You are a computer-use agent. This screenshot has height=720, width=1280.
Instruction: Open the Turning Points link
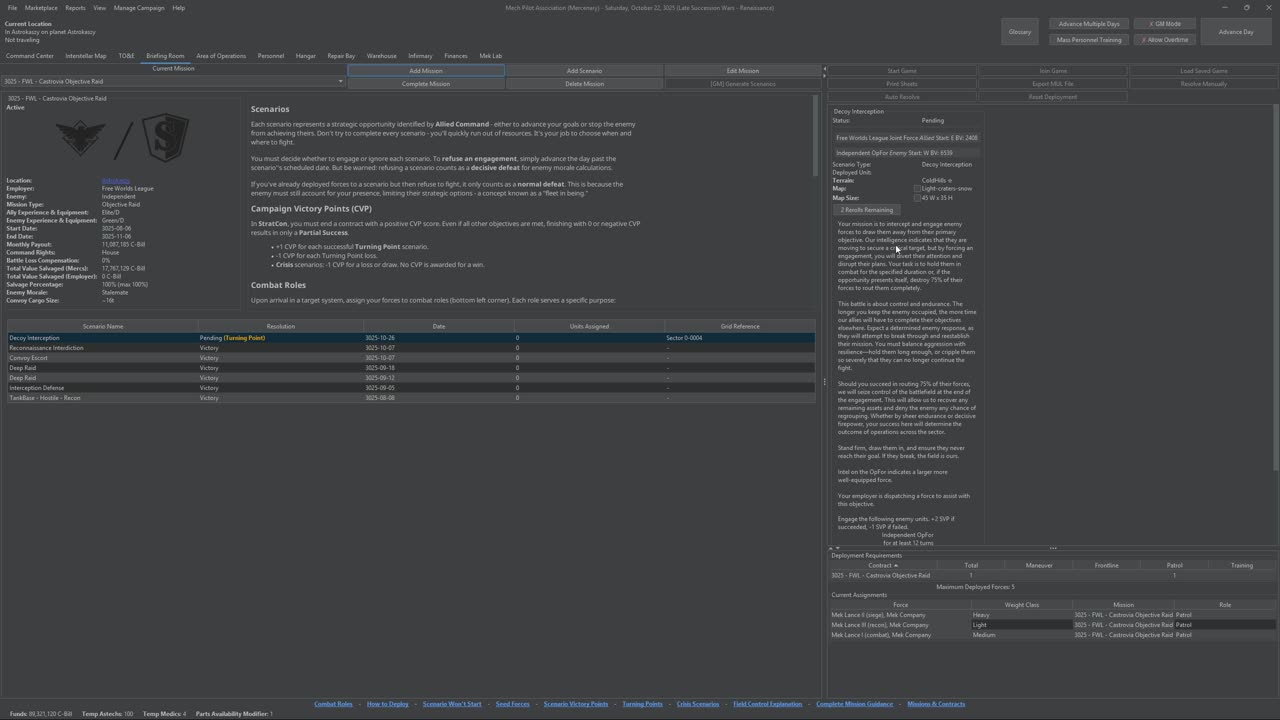pos(642,704)
